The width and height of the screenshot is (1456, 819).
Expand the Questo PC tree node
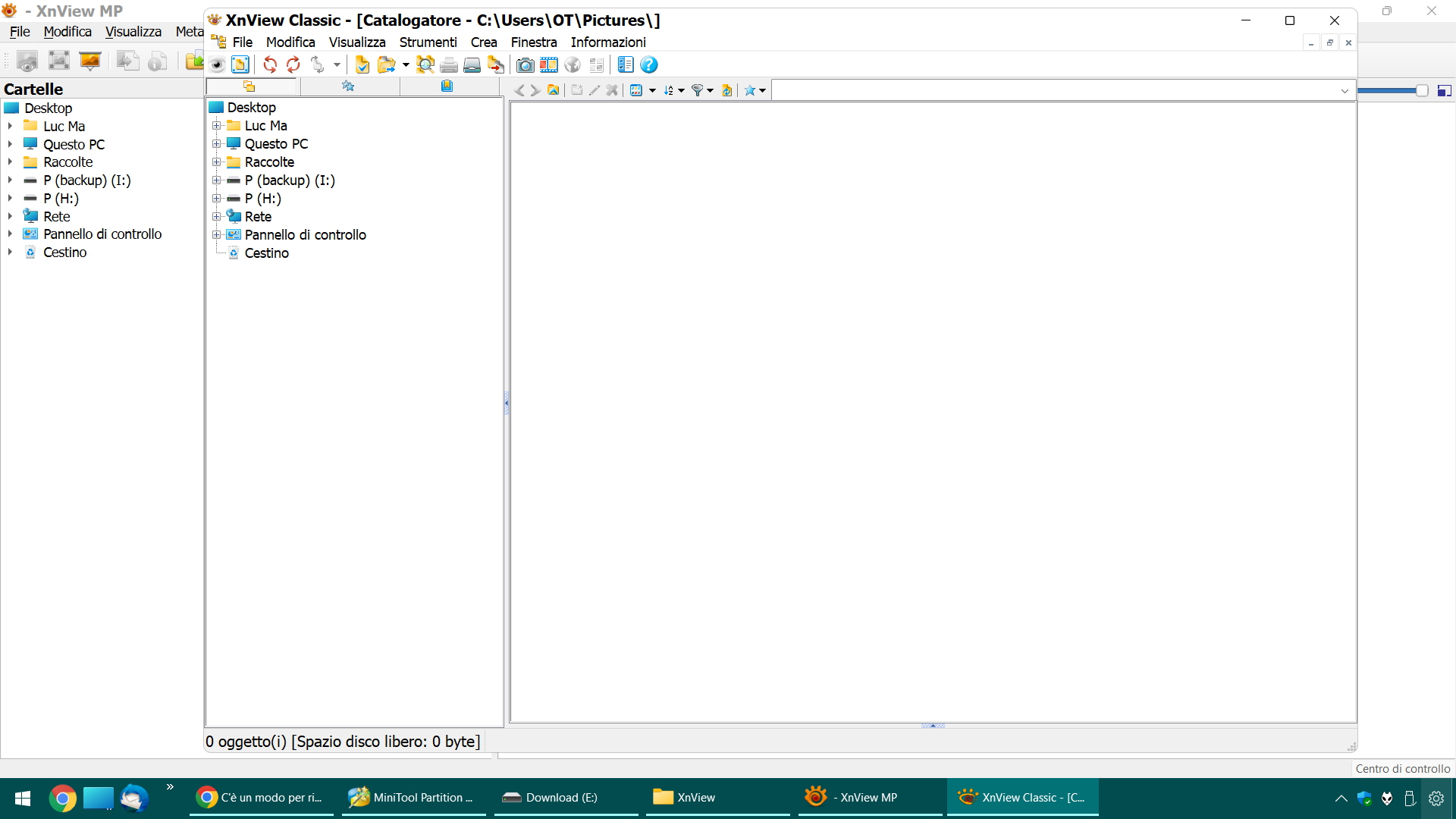[x=217, y=144]
